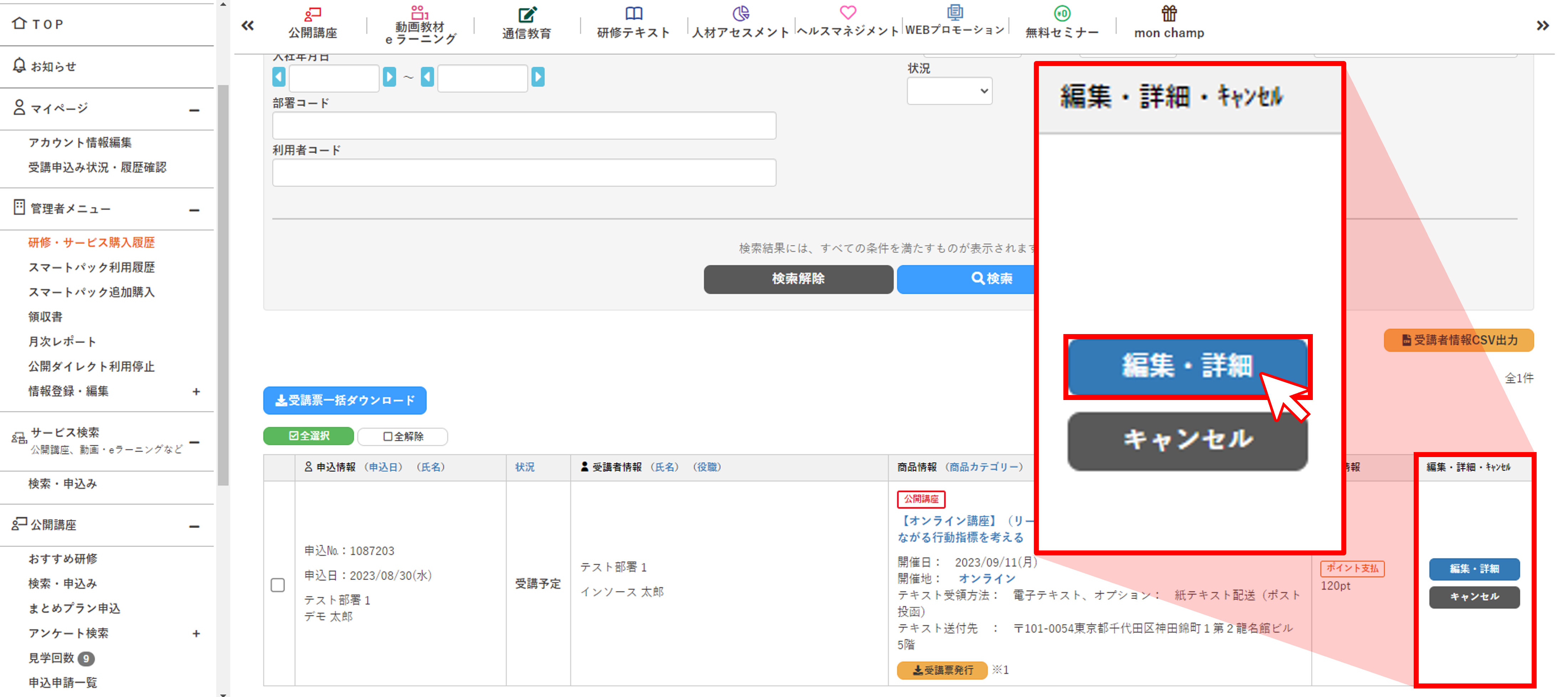Screen dimensions: 1568x697
Task: Sort by 状況 column header
Action: tap(525, 467)
